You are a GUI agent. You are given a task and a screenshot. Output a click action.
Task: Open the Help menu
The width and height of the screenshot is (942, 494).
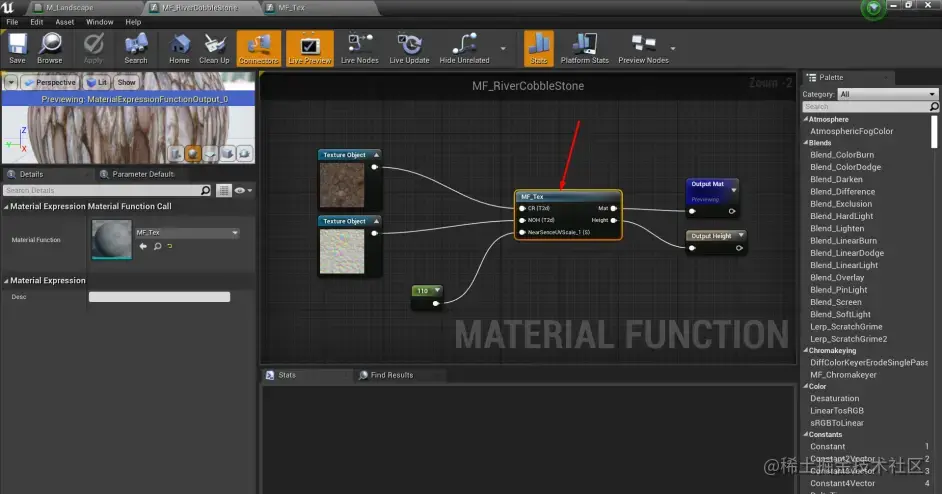133,22
